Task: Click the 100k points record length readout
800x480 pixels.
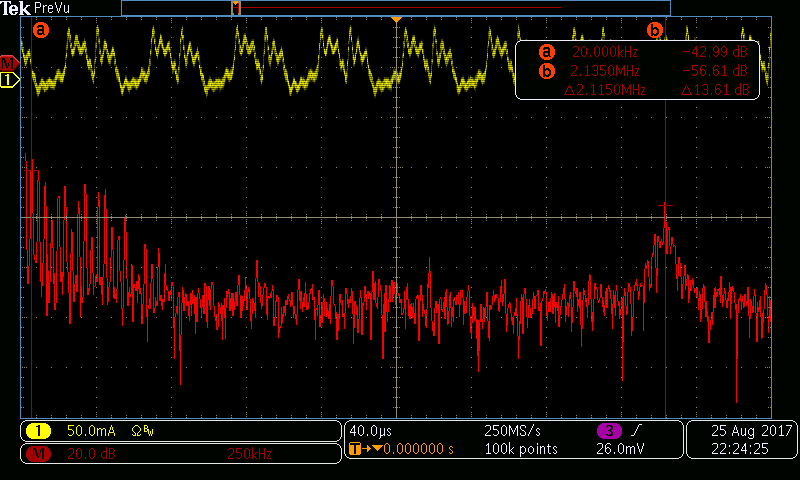Action: (520, 450)
